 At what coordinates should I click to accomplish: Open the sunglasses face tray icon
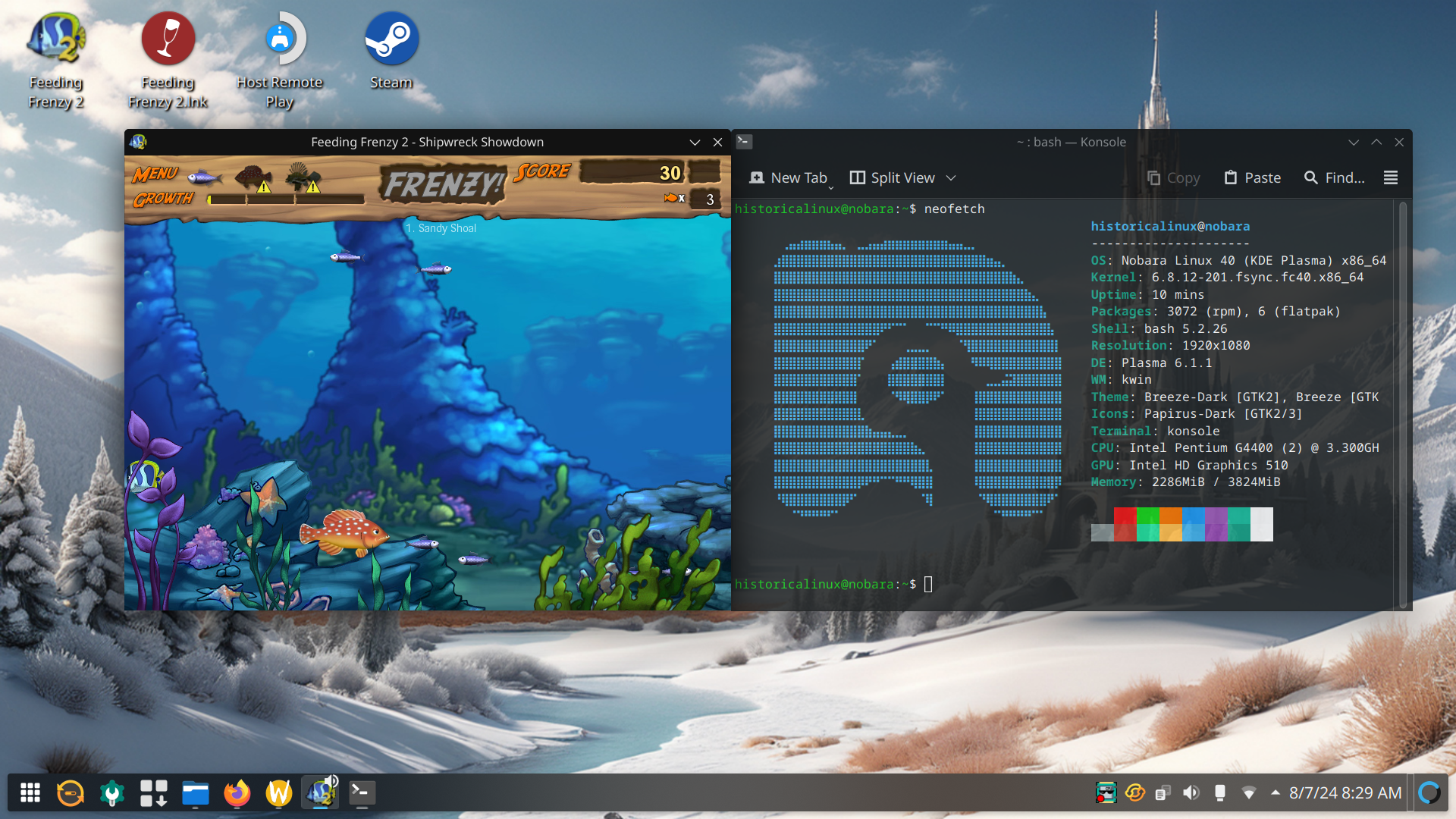tap(1106, 792)
